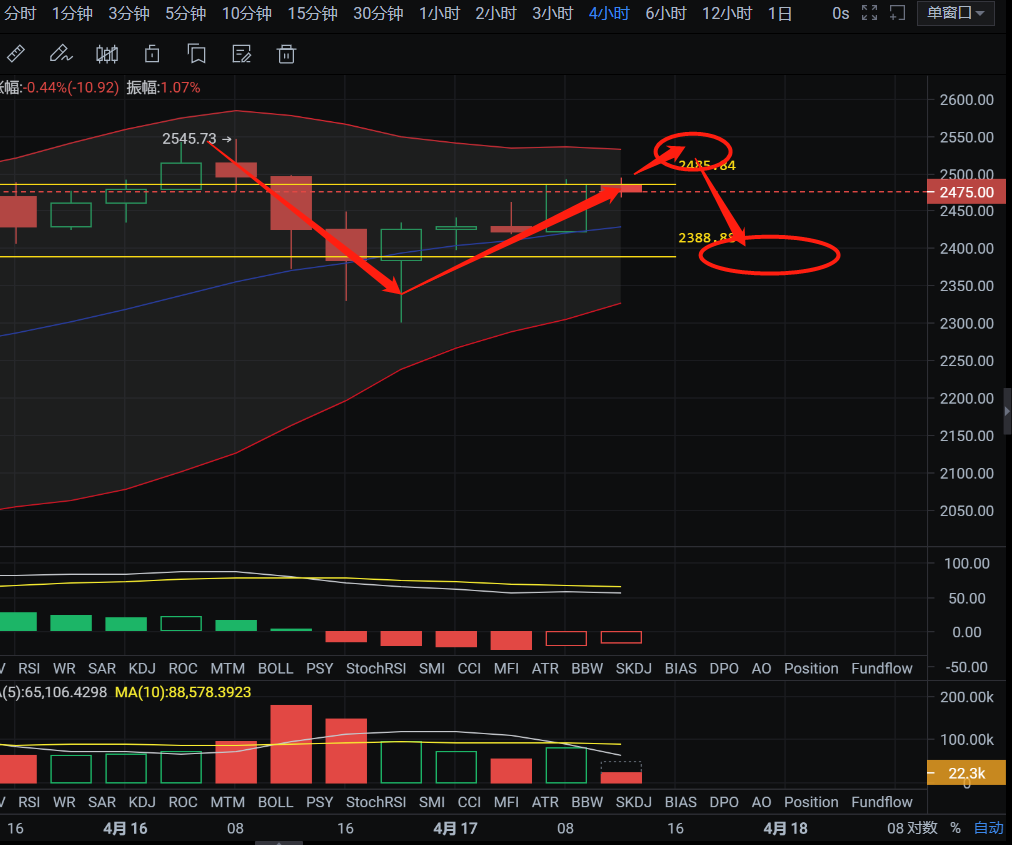
Task: Select StochRSI in the row below the volume panel
Action: [x=376, y=802]
